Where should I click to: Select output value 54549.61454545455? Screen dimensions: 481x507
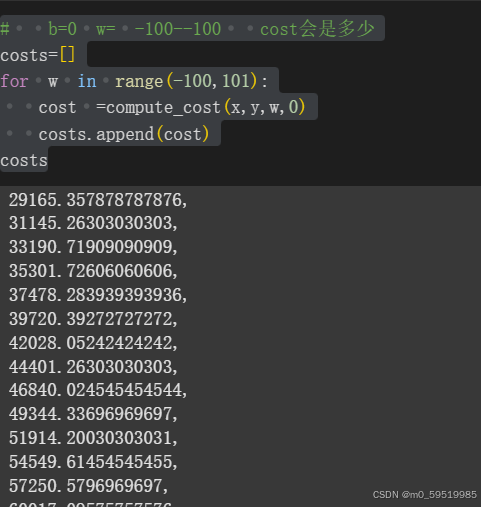click(93, 462)
